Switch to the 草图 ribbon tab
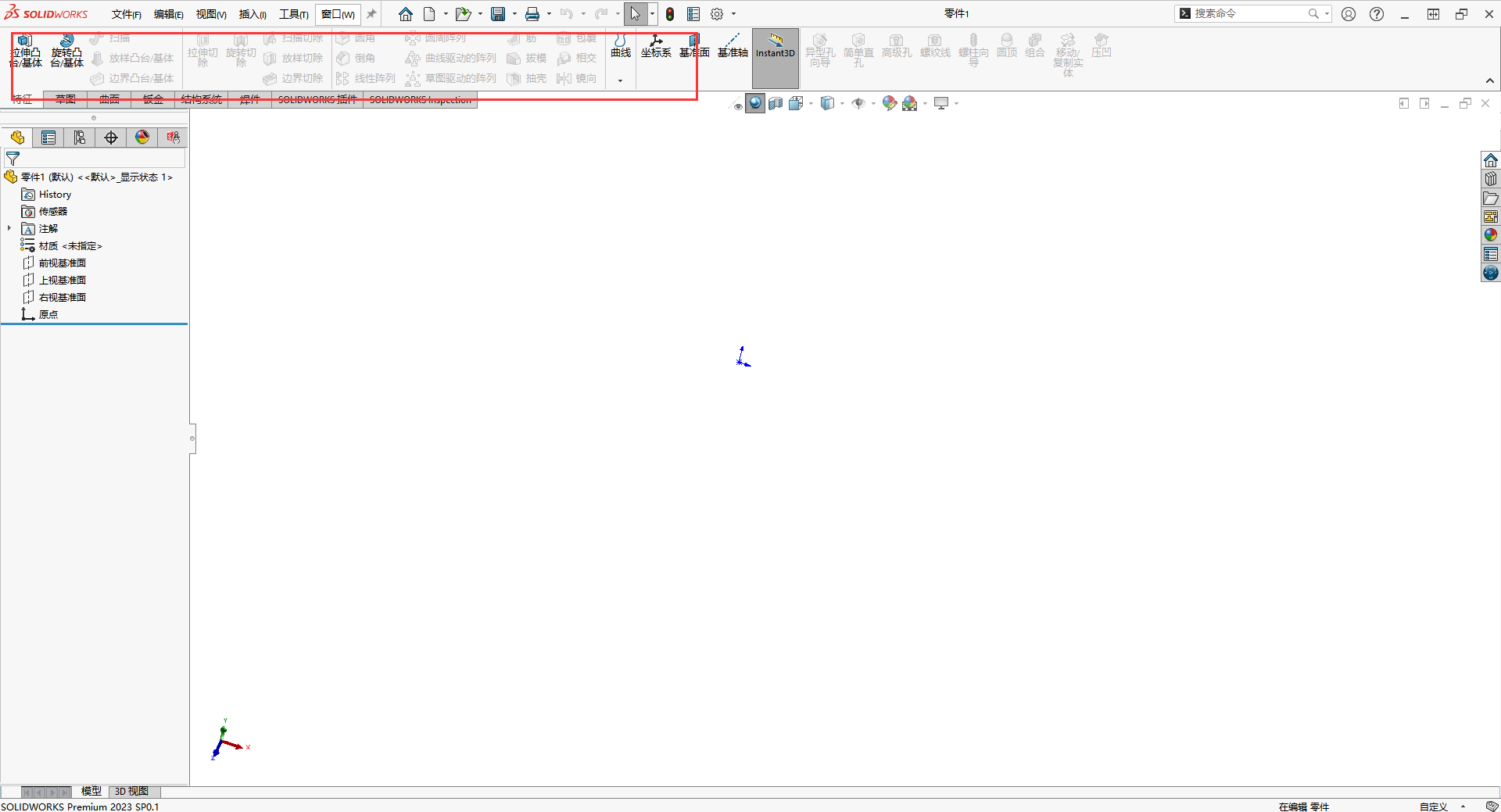The height and width of the screenshot is (812, 1501). point(66,99)
